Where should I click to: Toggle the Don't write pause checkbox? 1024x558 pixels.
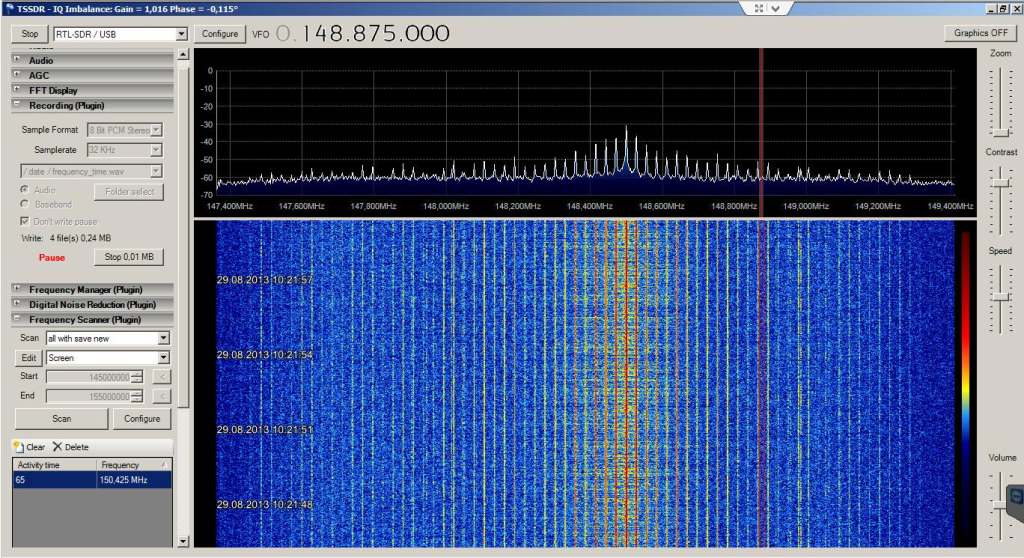click(24, 222)
